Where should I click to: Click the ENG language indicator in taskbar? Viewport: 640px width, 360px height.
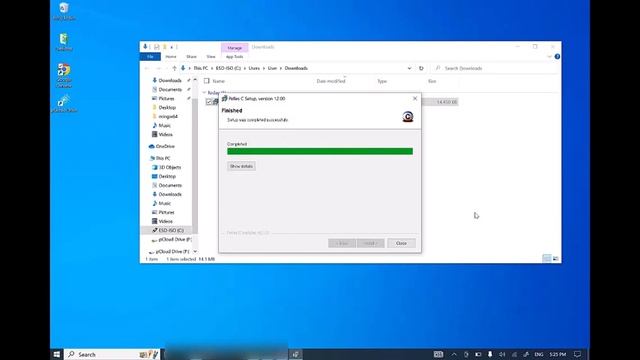539,354
